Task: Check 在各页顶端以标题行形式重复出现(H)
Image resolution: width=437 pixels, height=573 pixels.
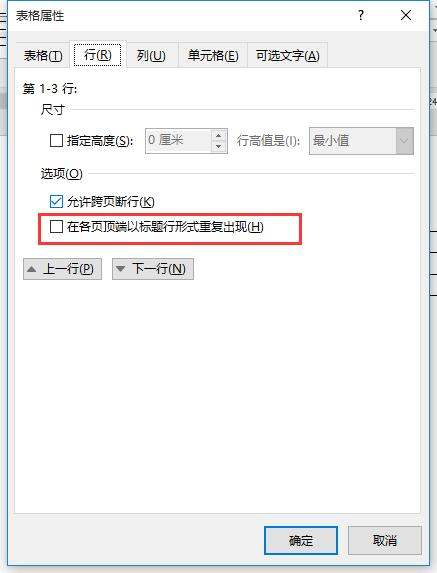Action: coord(56,227)
